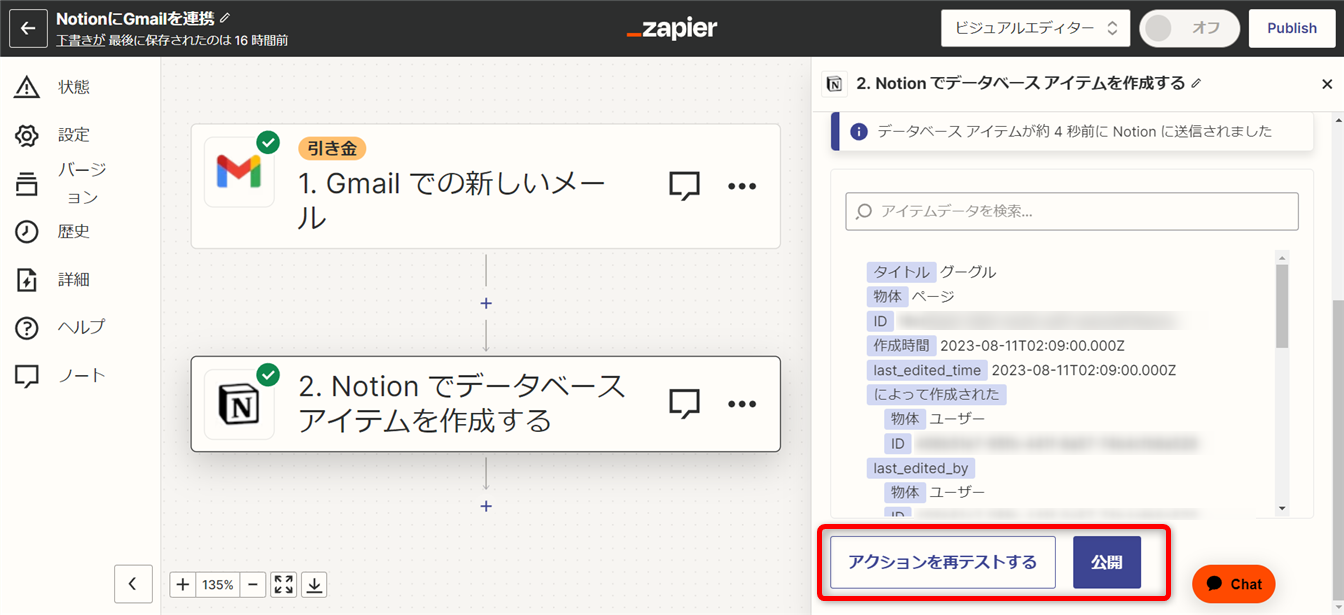The height and width of the screenshot is (615, 1344).
Task: Open three-dot menu on the Notion step
Action: coord(742,403)
